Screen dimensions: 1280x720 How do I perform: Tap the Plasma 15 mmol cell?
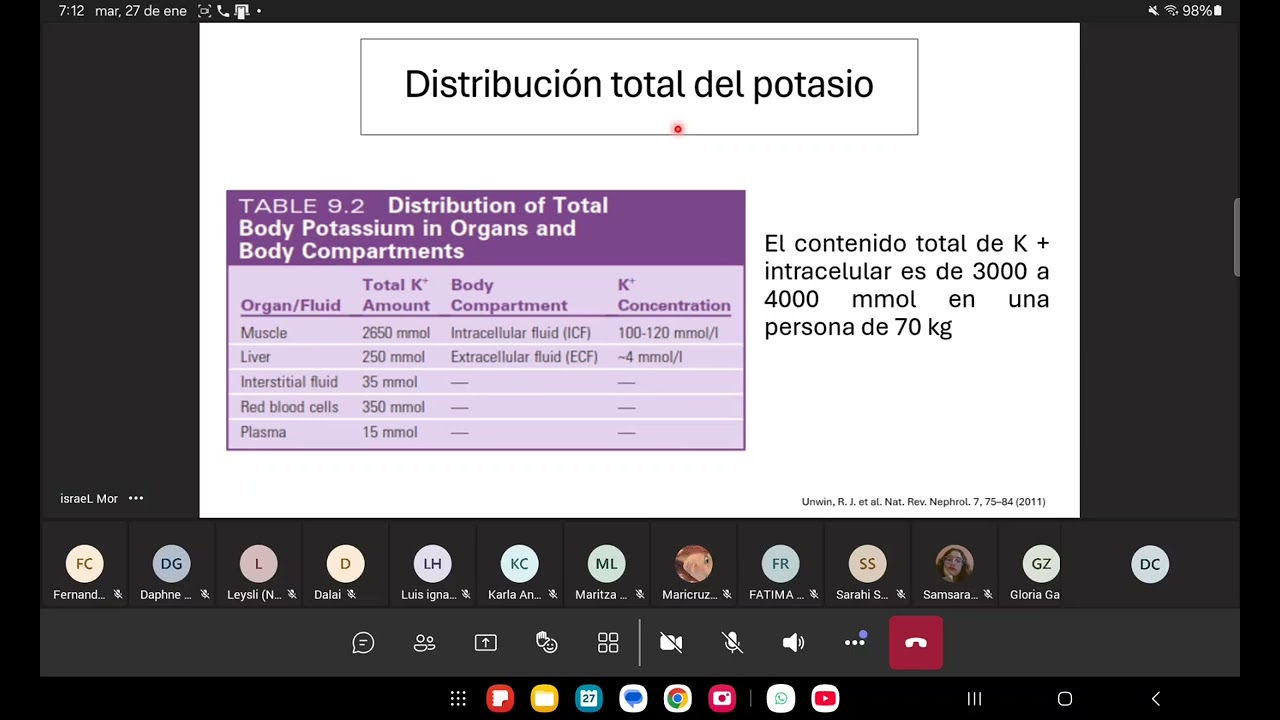click(389, 432)
